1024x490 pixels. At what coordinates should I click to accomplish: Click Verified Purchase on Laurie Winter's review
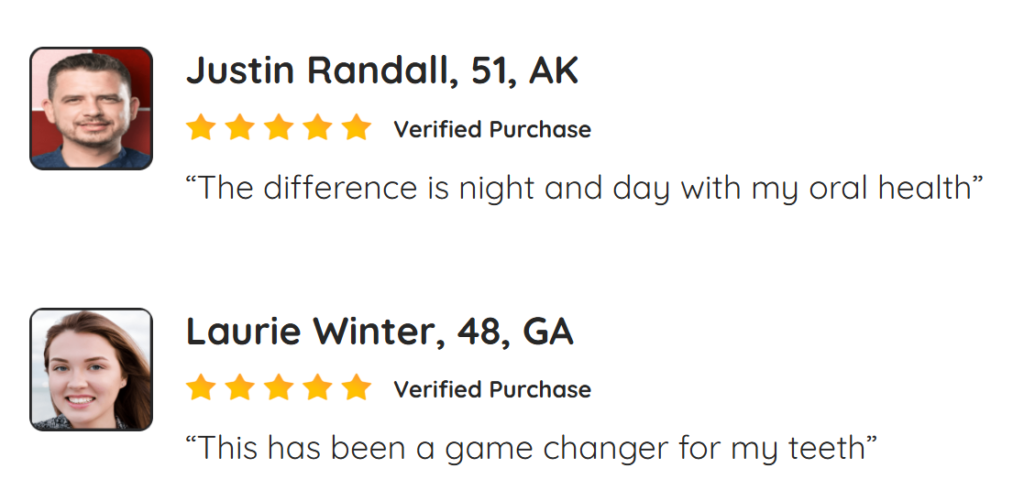(492, 389)
